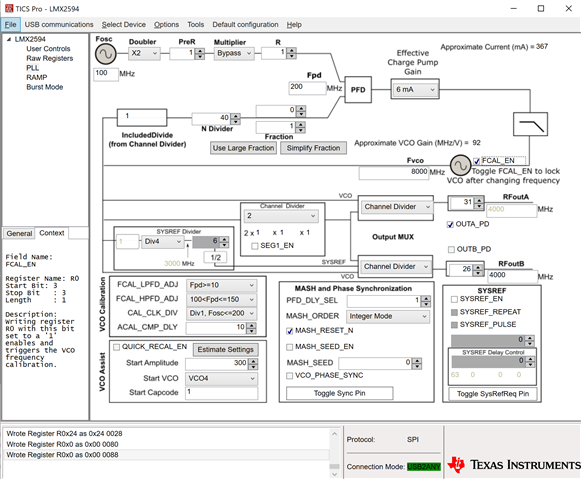Enable the MASH_SEED_EN checkbox
Image resolution: width=581 pixels, height=479 pixels.
tap(290, 347)
